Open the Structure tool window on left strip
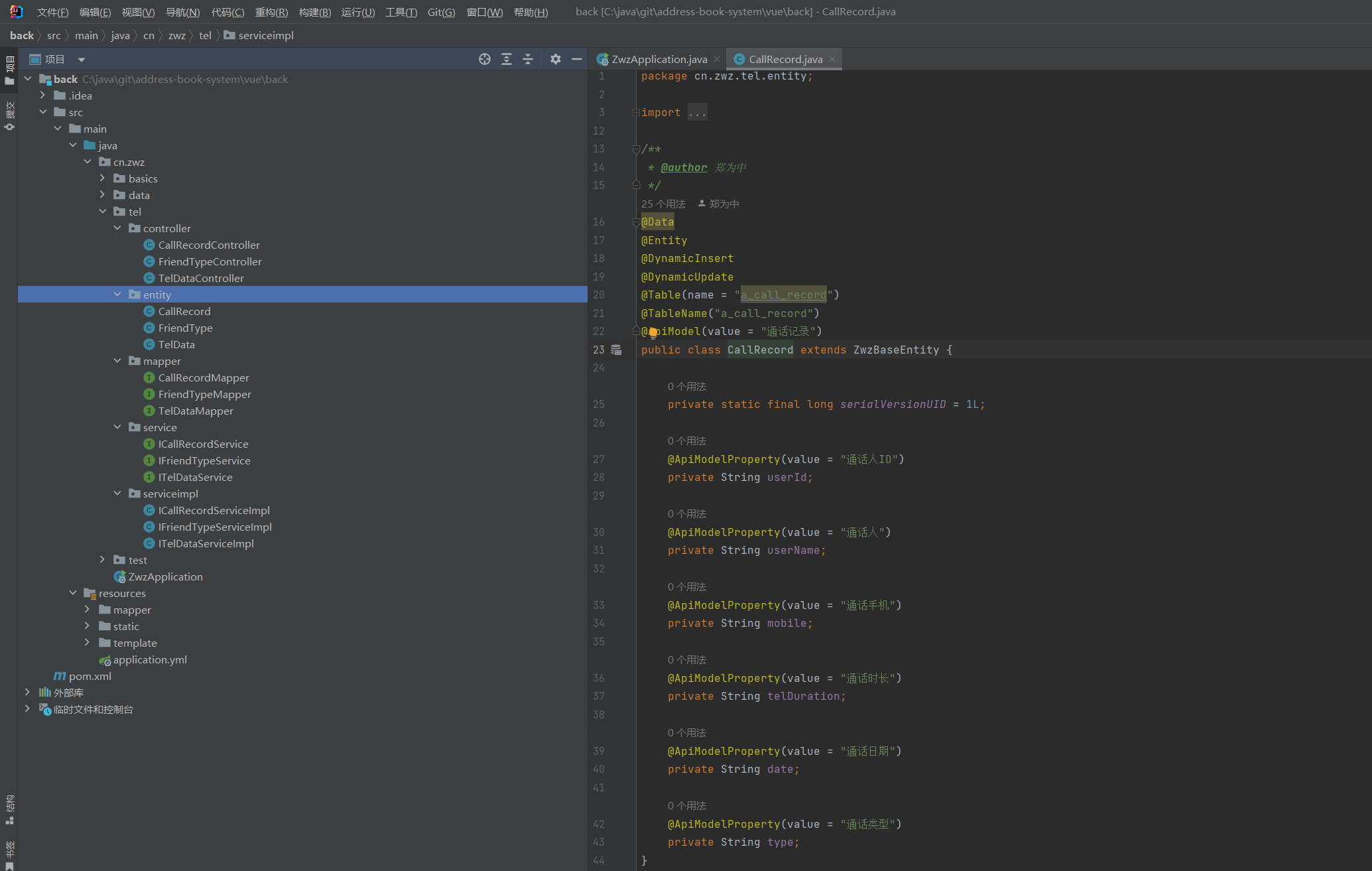Image resolution: width=1372 pixels, height=871 pixels. coord(9,809)
